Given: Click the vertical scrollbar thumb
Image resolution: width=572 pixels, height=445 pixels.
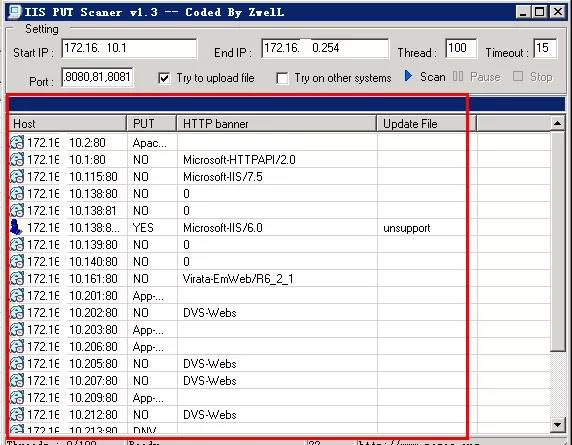Looking at the screenshot, I should pos(557,241).
